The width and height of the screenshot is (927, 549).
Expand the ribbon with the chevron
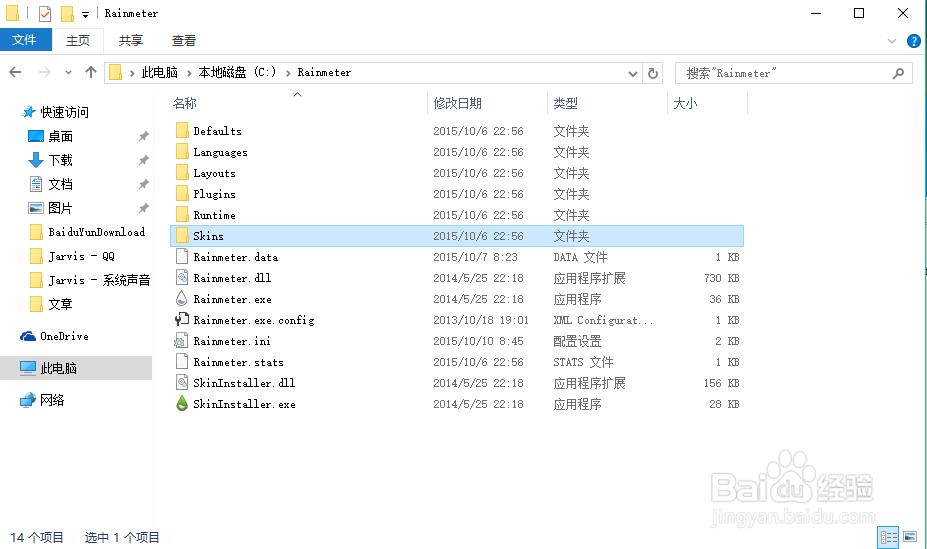click(892, 41)
